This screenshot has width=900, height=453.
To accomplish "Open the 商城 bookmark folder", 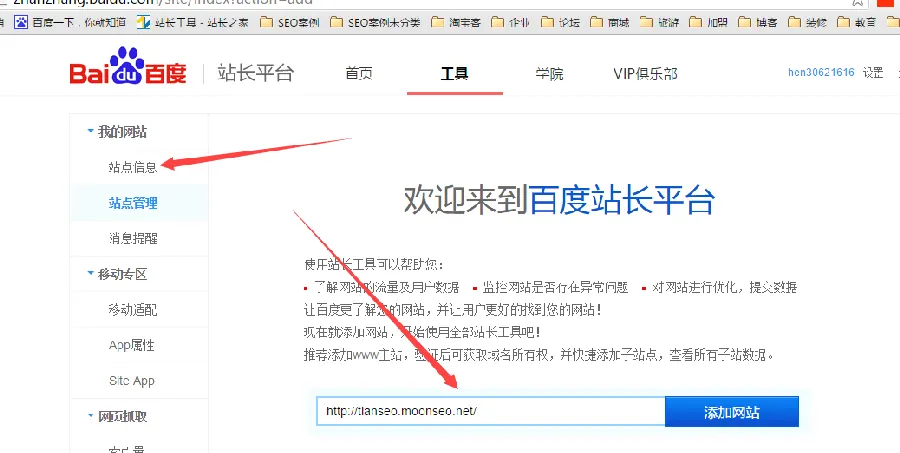I will point(610,22).
